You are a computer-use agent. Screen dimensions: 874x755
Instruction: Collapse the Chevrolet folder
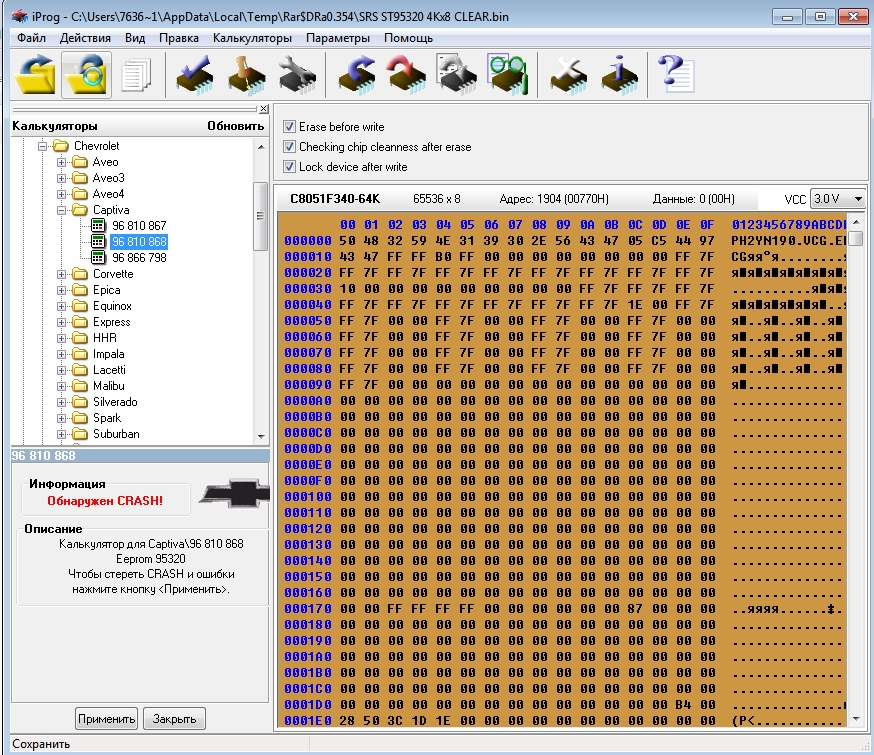coord(42,147)
